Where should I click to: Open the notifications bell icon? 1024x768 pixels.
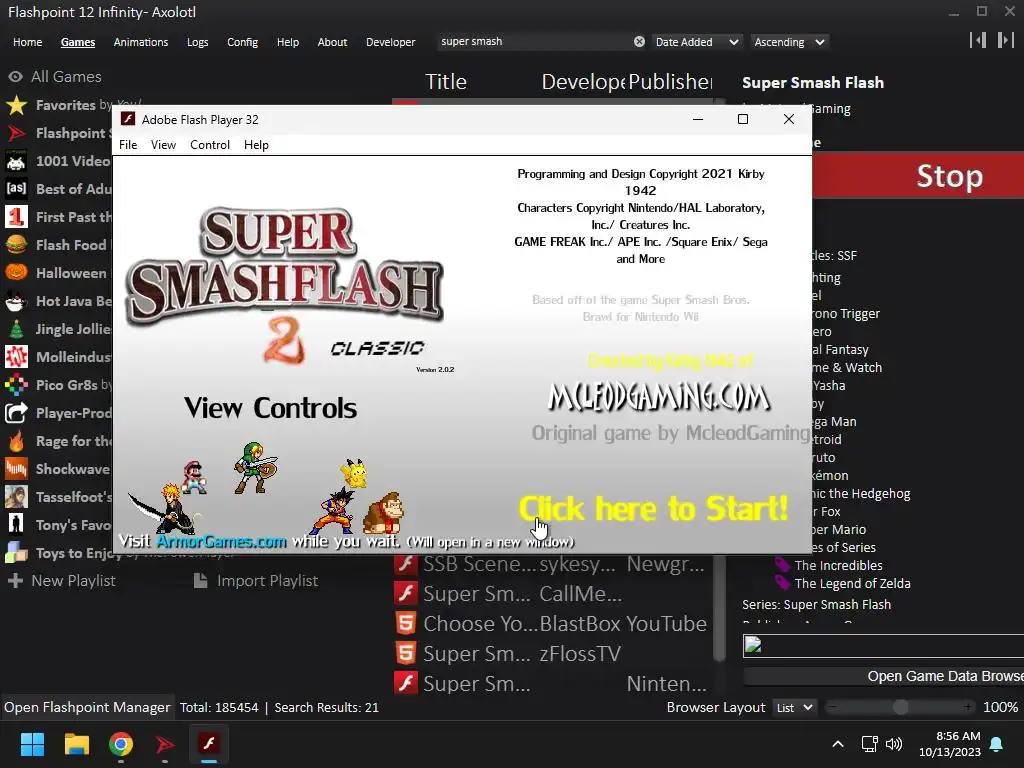[x=997, y=744]
